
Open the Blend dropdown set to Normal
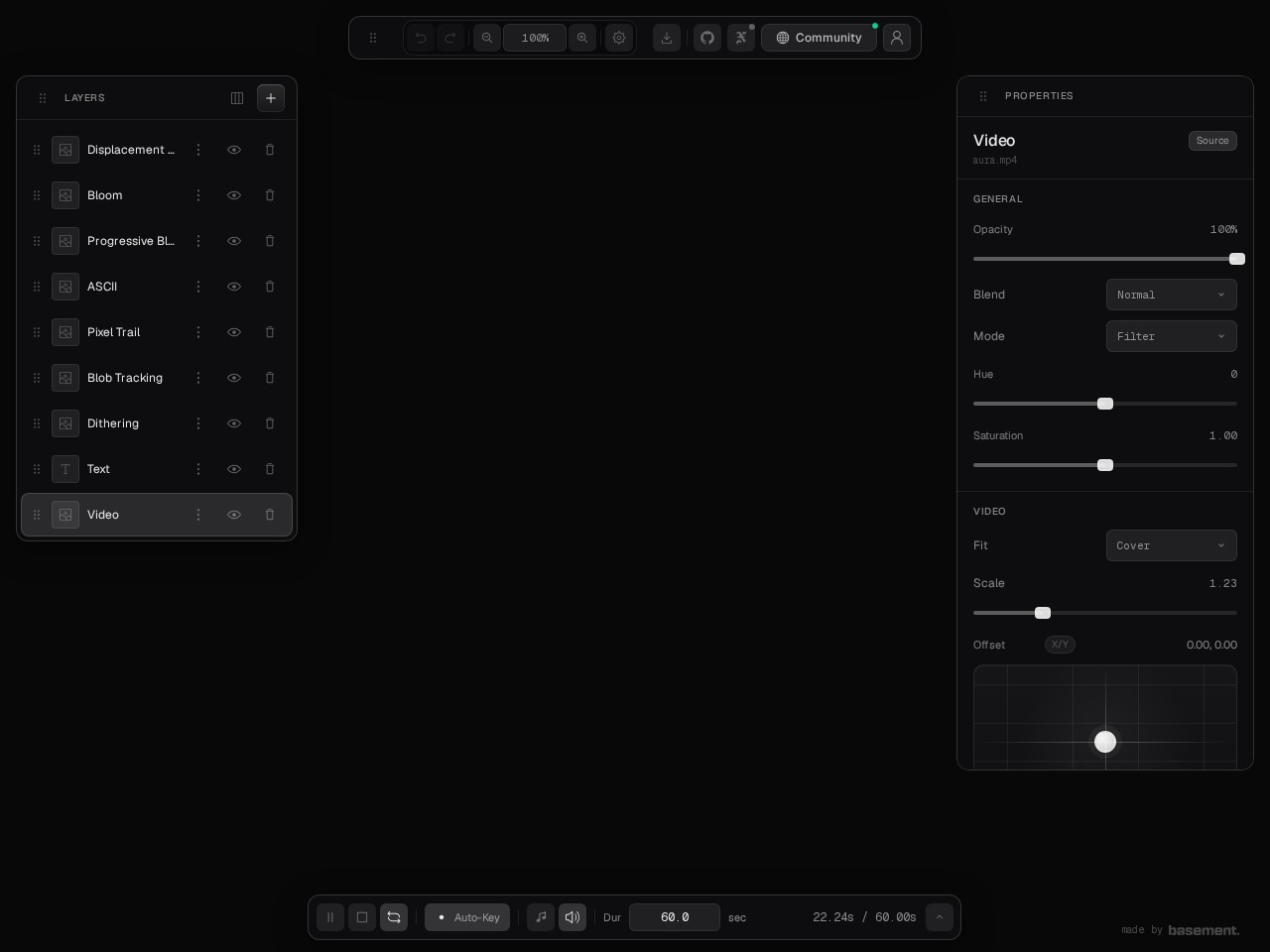[1172, 295]
